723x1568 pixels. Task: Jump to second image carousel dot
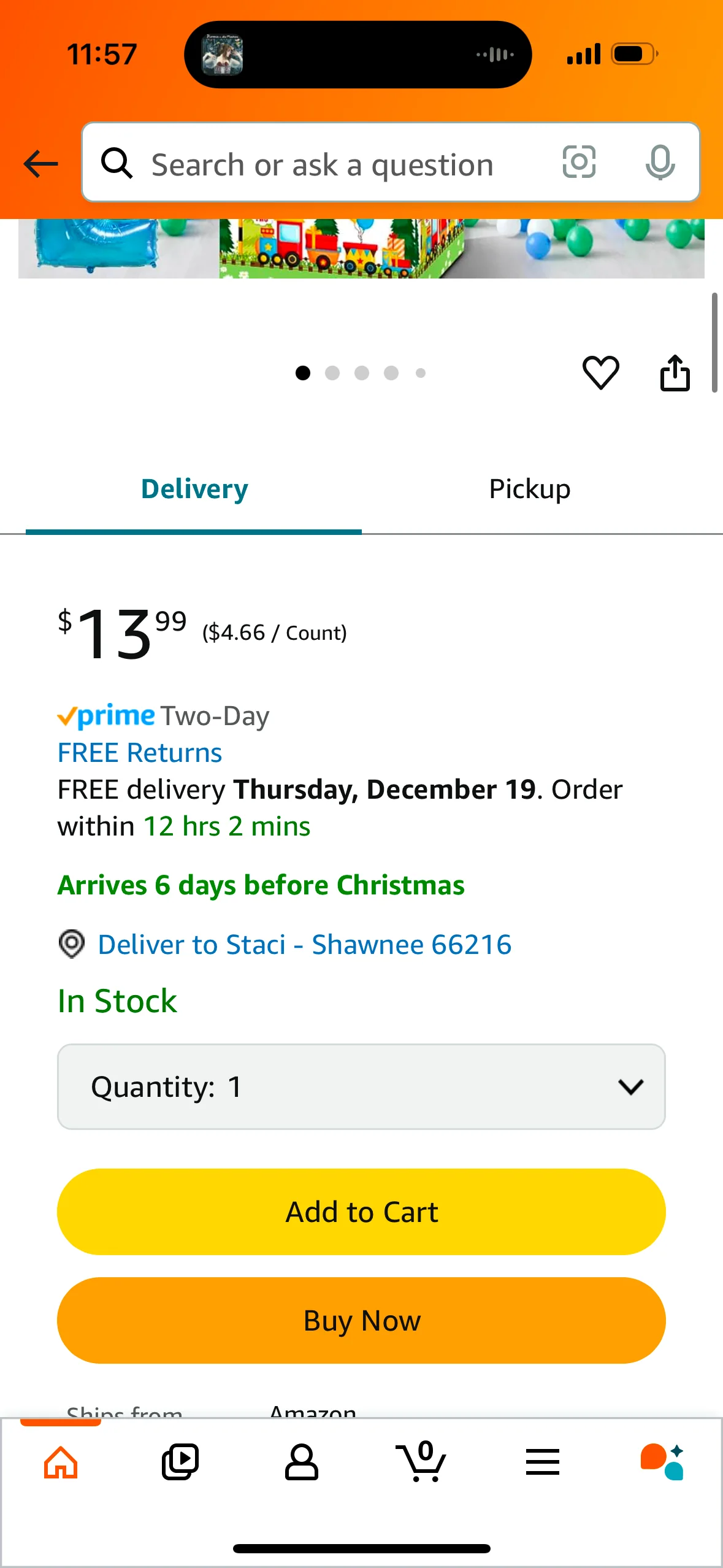332,373
